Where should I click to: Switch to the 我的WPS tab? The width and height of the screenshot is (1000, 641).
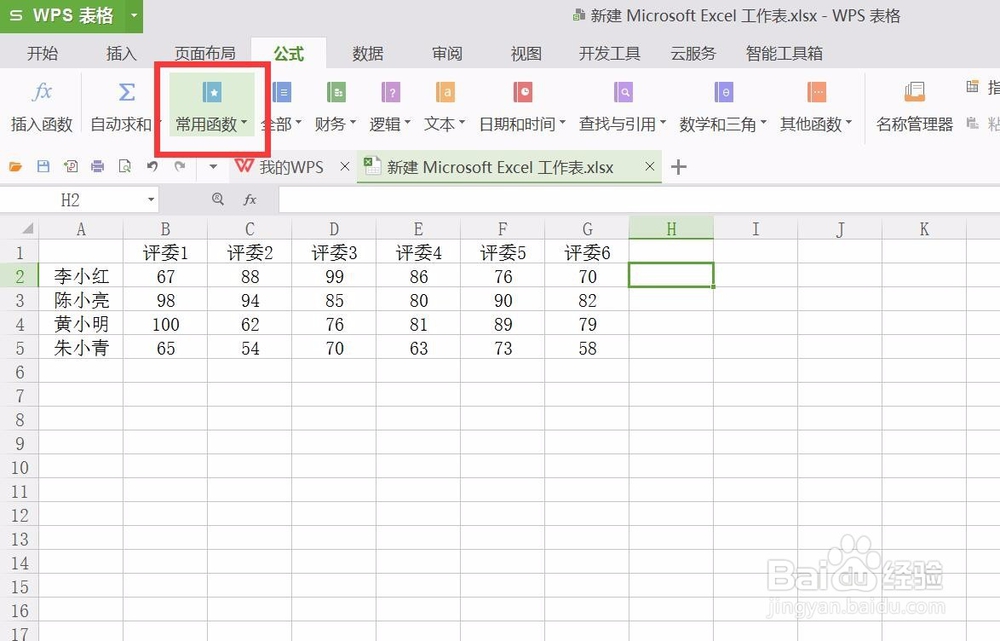point(288,167)
